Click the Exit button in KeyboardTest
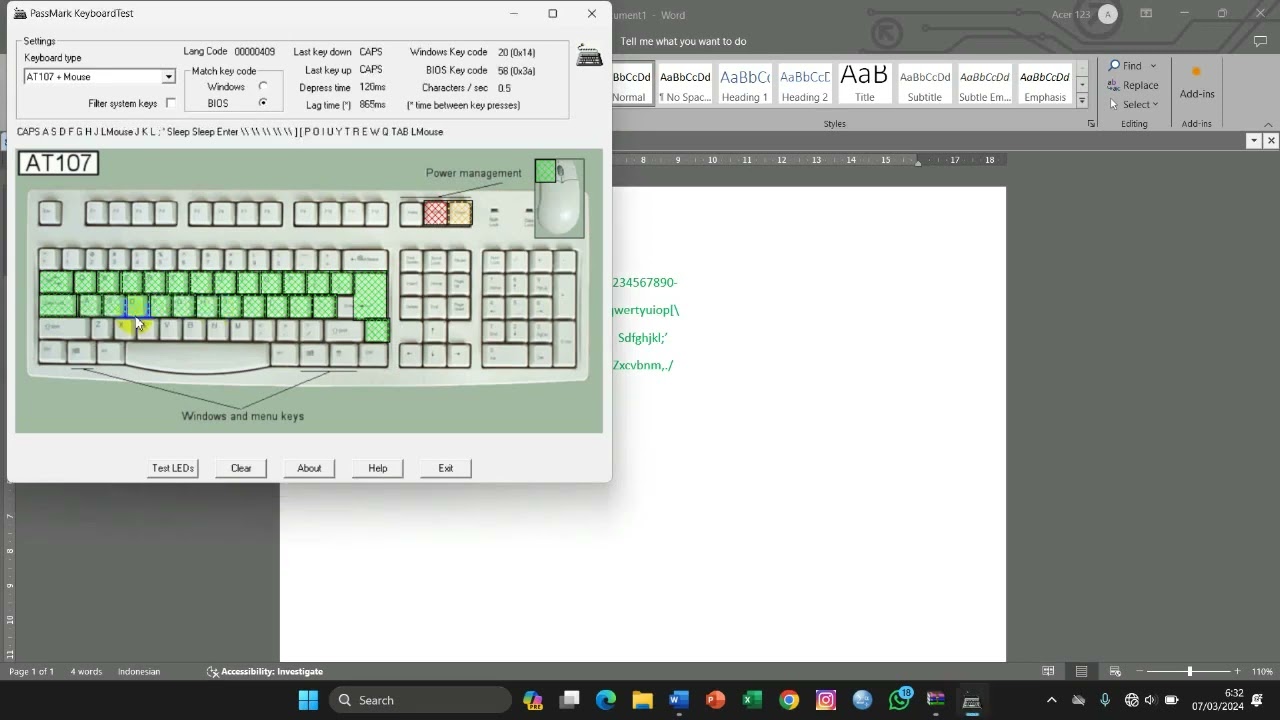The height and width of the screenshot is (720, 1280). [445, 468]
